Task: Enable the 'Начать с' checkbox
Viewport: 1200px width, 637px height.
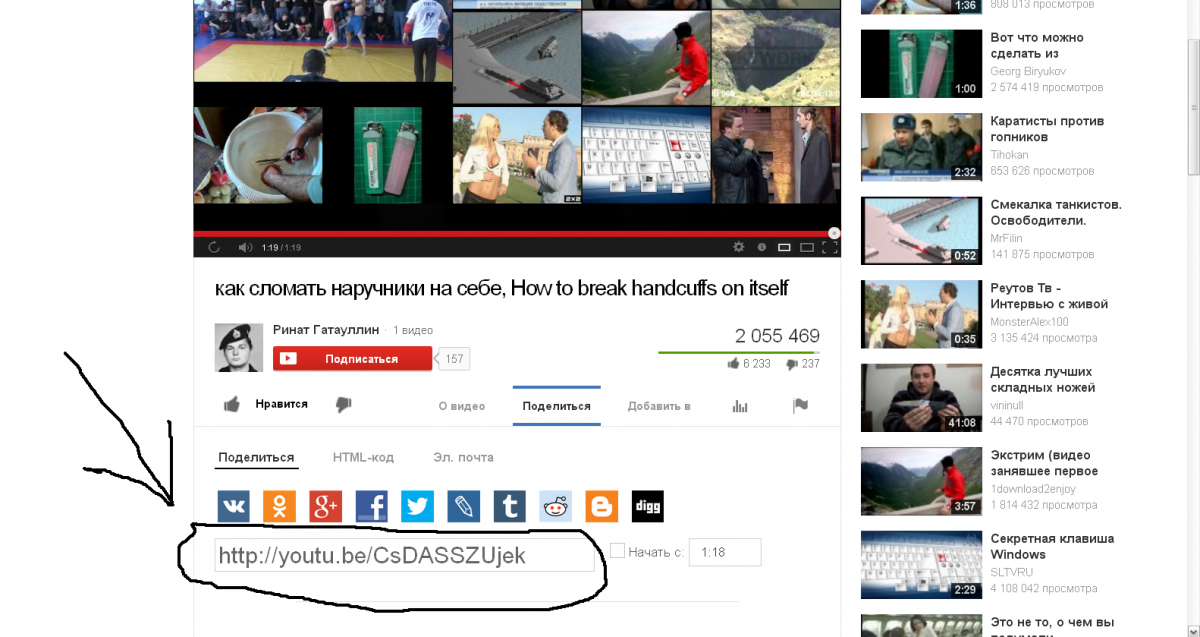Action: pos(617,551)
